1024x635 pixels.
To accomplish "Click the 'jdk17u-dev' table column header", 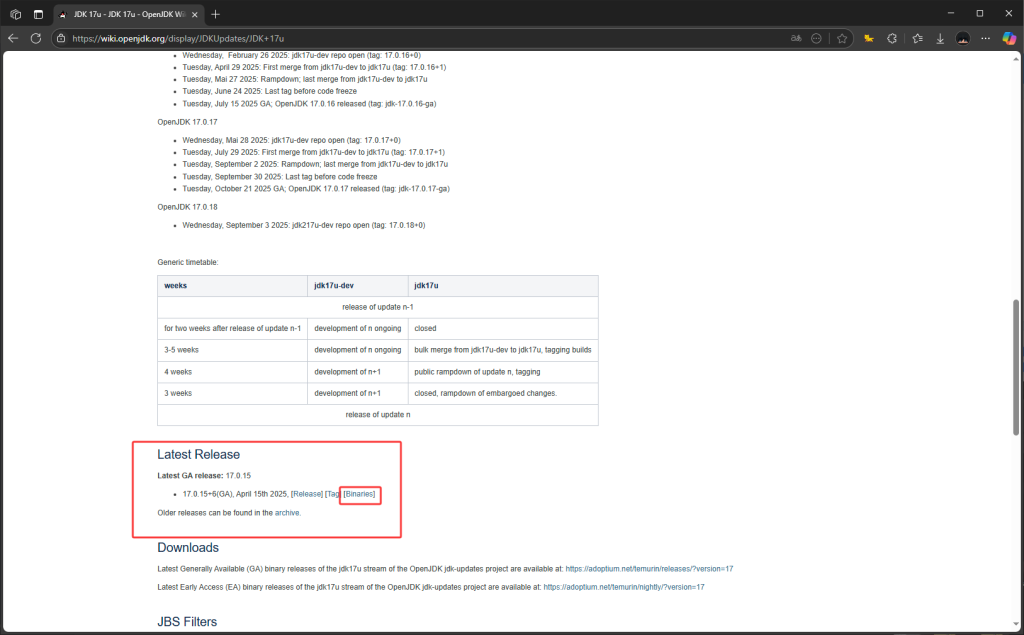I will point(358,286).
